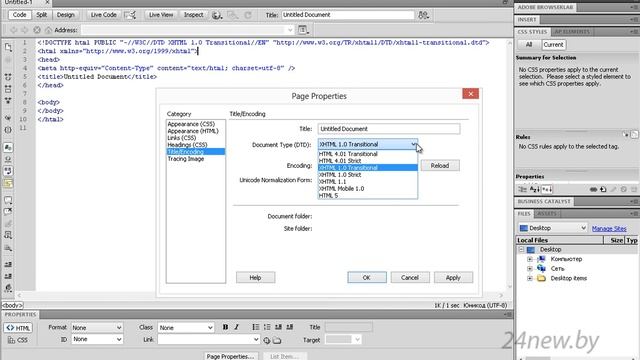Click the Title field in Page Properties
Viewport: 640px width, 360px height.
click(389, 129)
